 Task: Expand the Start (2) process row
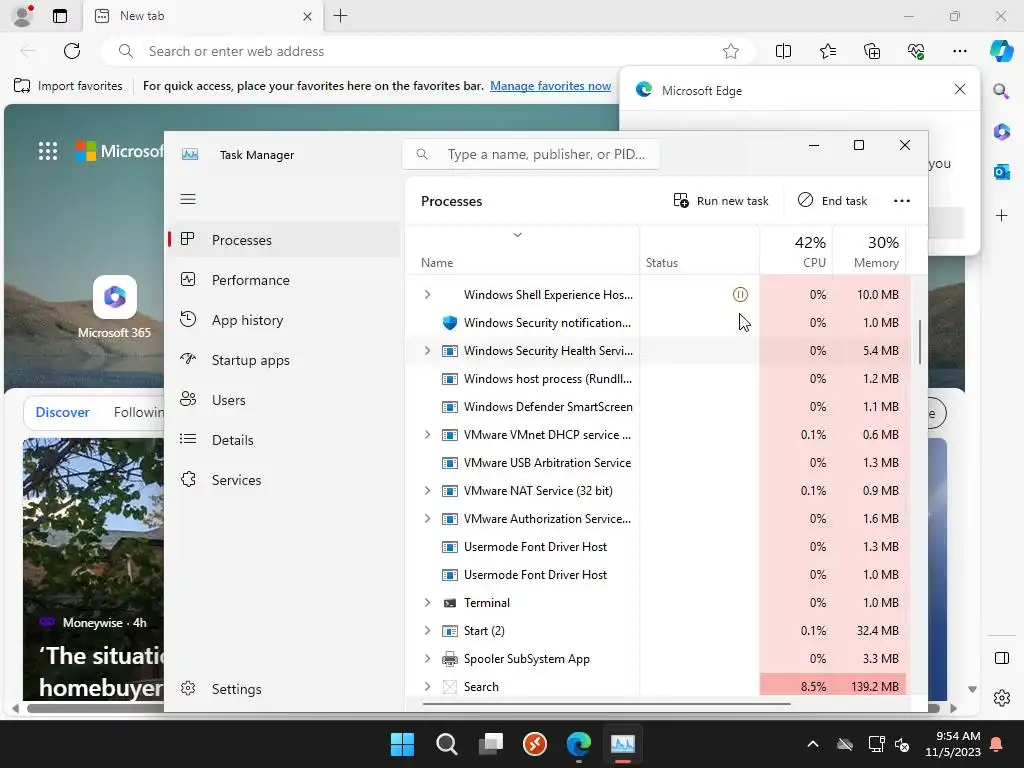tap(427, 631)
